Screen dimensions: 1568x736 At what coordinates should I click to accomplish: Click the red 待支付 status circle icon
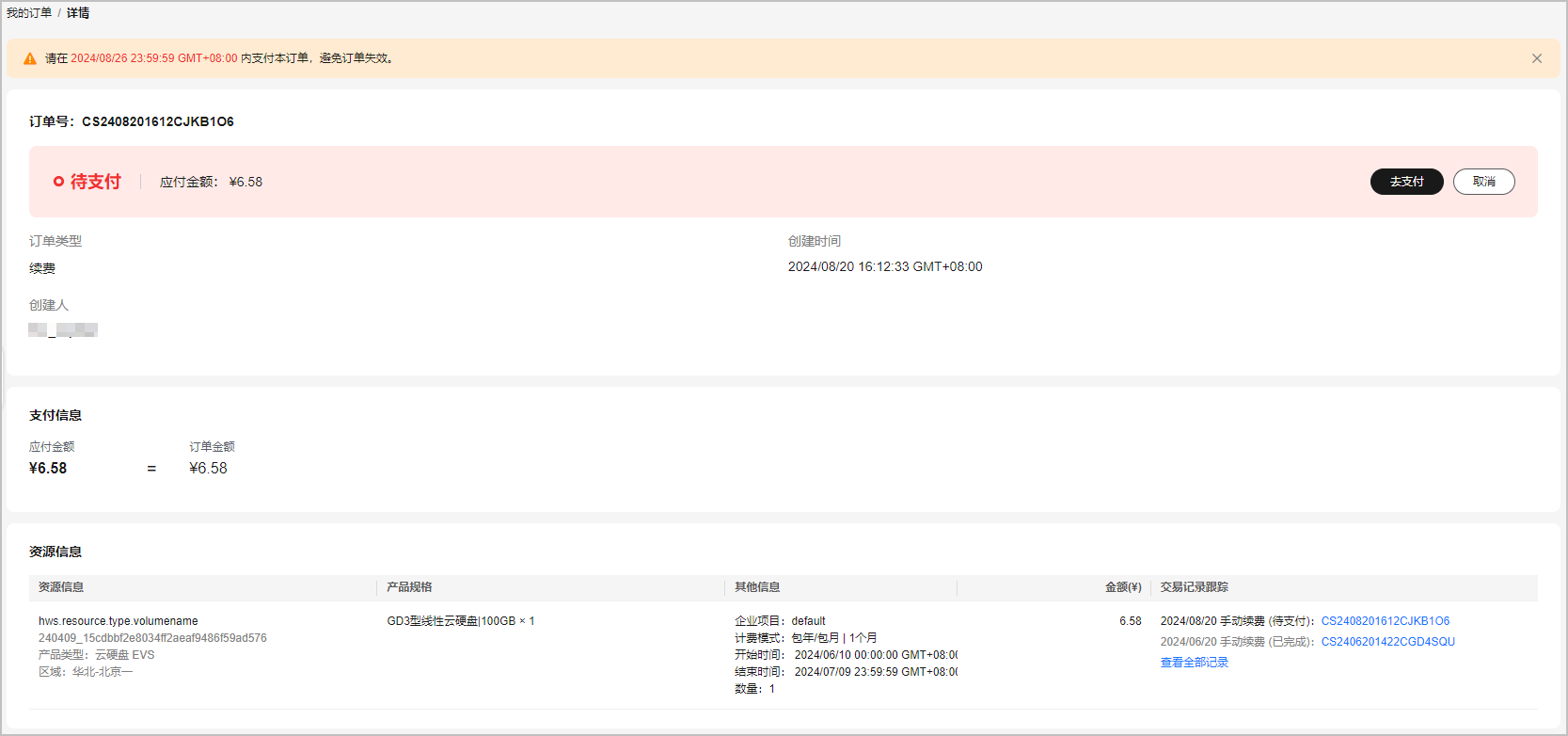tap(58, 182)
